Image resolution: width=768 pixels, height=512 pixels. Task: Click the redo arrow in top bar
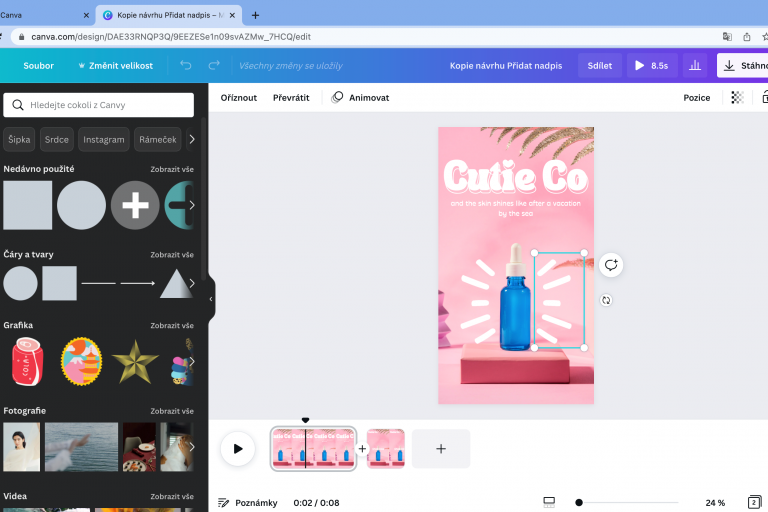pos(214,65)
